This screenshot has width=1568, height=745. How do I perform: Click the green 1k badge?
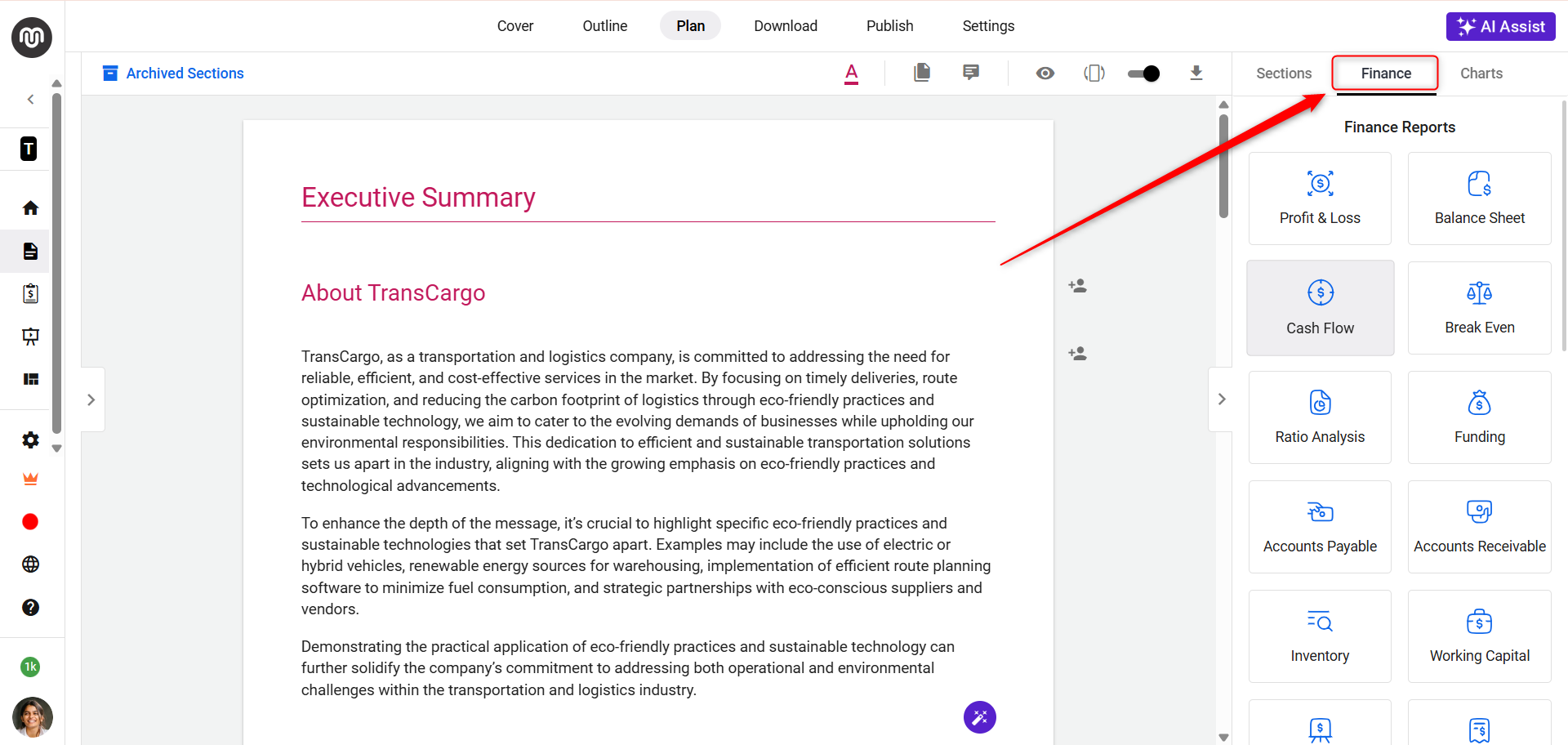point(30,667)
